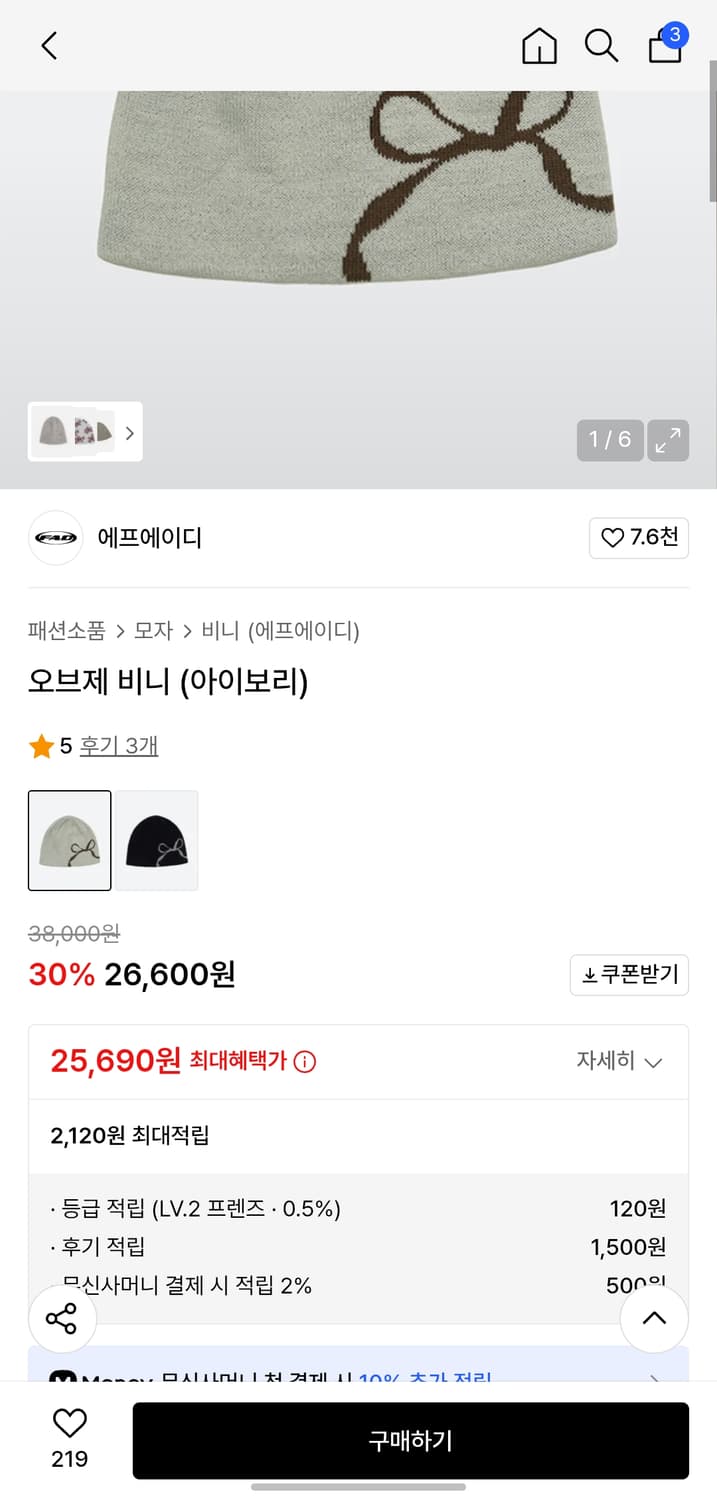Tap the share icon button
This screenshot has width=717, height=1500.
(x=62, y=1319)
